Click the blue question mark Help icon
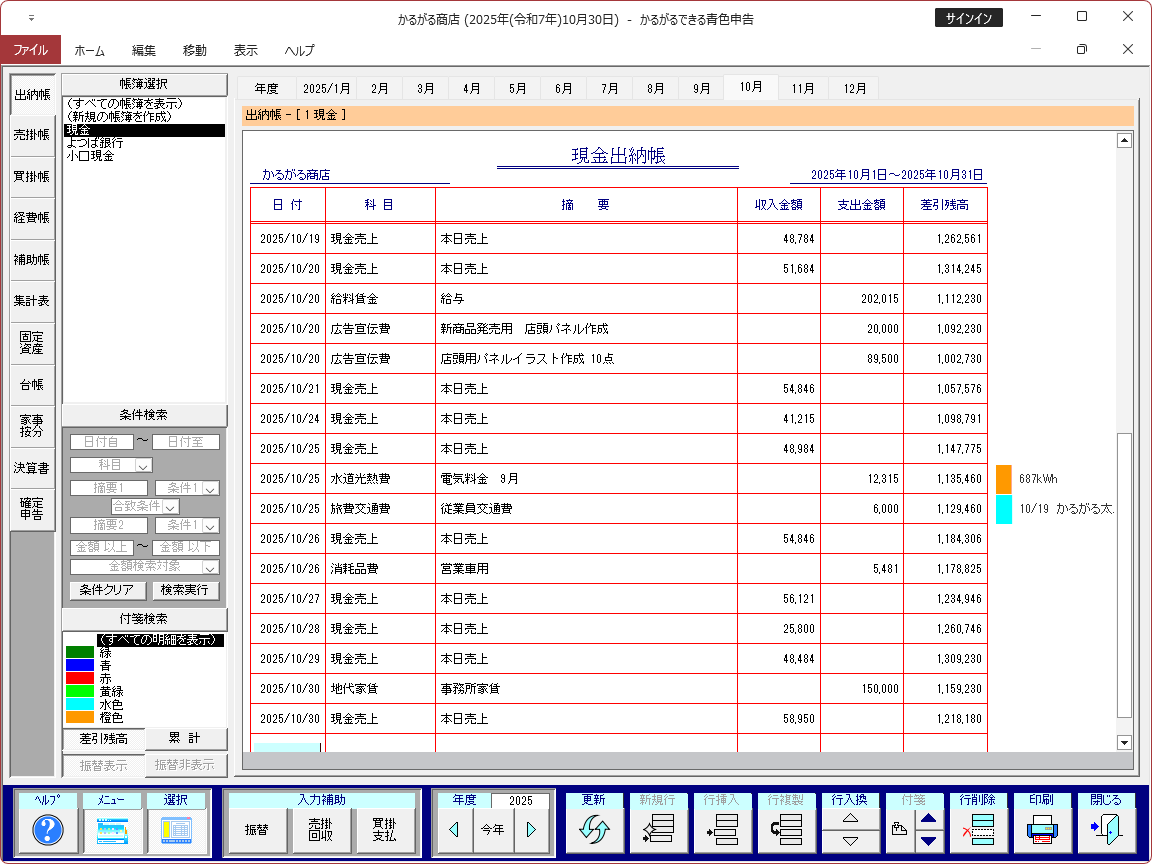The height and width of the screenshot is (864, 1152). [x=48, y=830]
